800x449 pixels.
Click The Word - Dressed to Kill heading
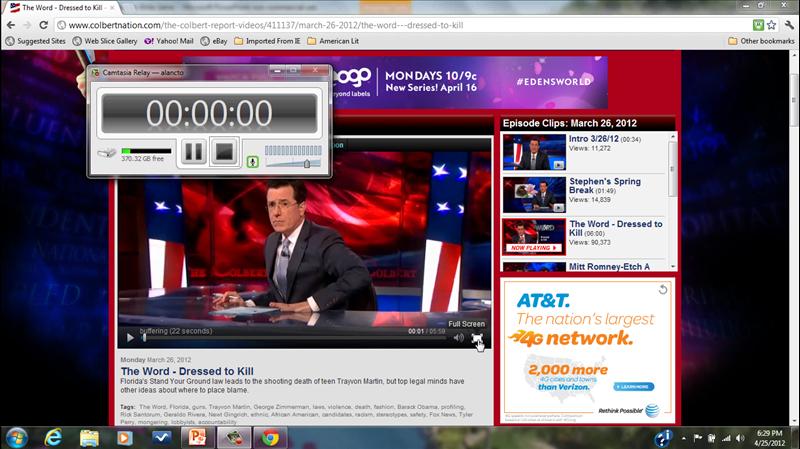click(x=187, y=371)
